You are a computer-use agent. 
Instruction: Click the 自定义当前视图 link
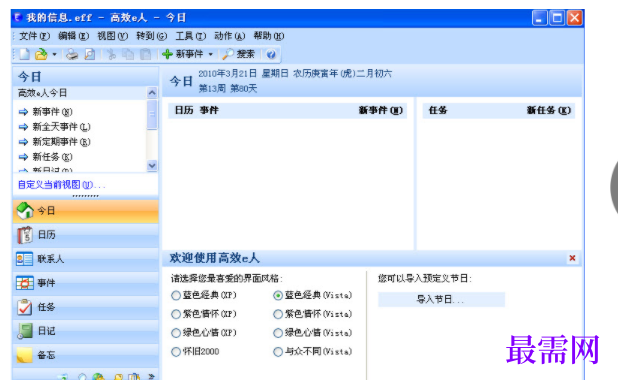(61, 184)
